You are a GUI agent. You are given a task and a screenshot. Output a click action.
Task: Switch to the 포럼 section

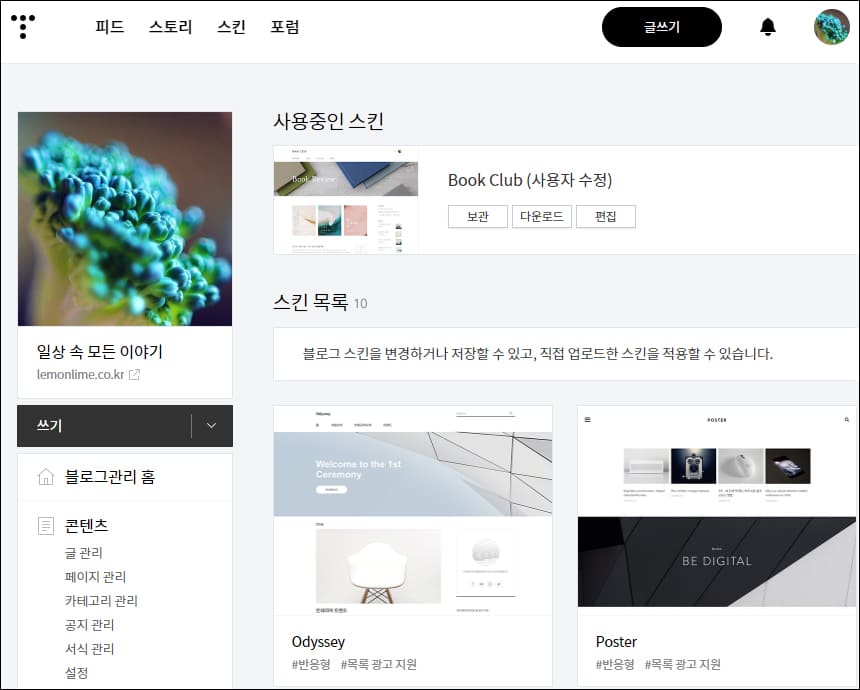click(x=286, y=27)
